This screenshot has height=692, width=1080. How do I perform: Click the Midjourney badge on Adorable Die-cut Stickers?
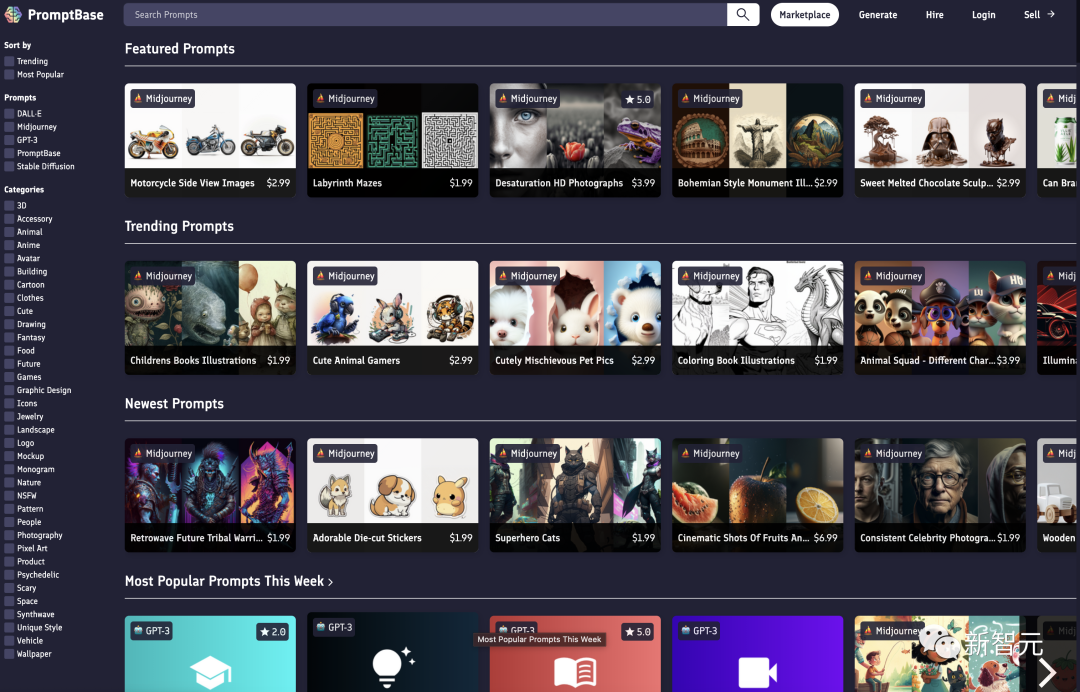[345, 453]
